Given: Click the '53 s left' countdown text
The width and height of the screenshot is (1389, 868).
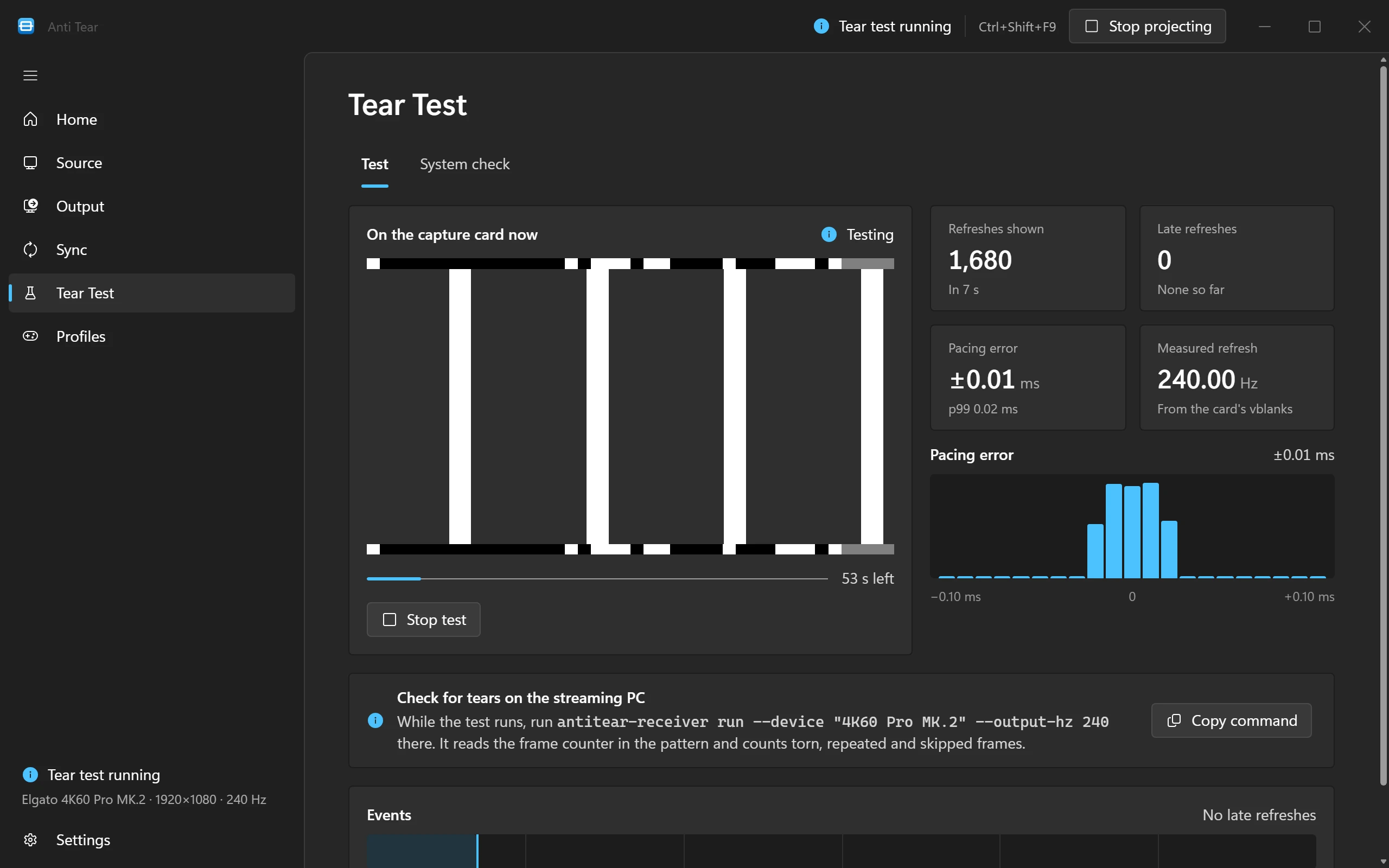Looking at the screenshot, I should [867, 579].
